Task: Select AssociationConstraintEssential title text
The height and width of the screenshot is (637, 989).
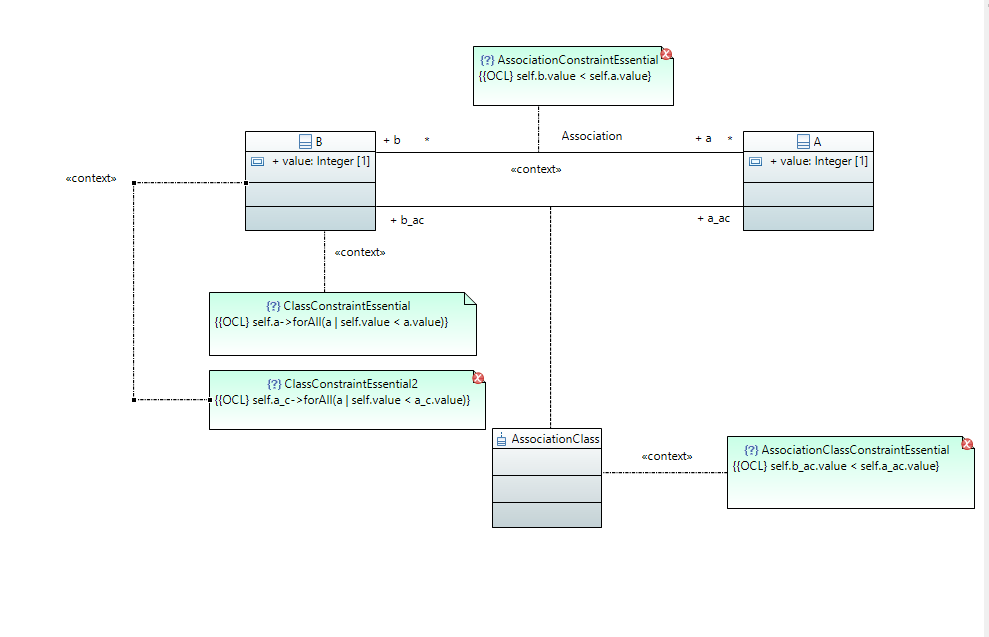Action: coord(578,60)
